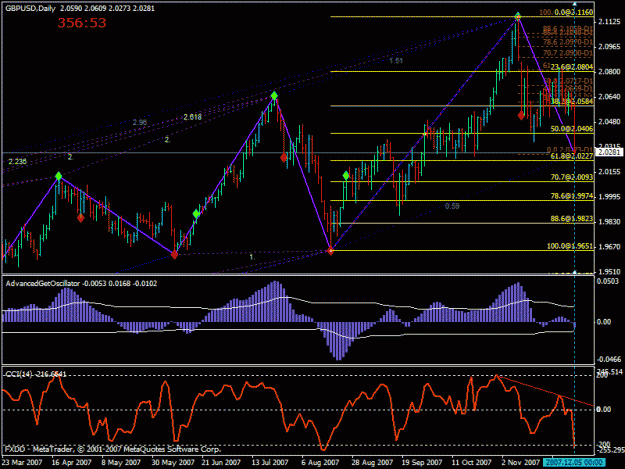Click the 70.7 2.0900-D1 retracement label
625x469 pixels.
(568, 53)
